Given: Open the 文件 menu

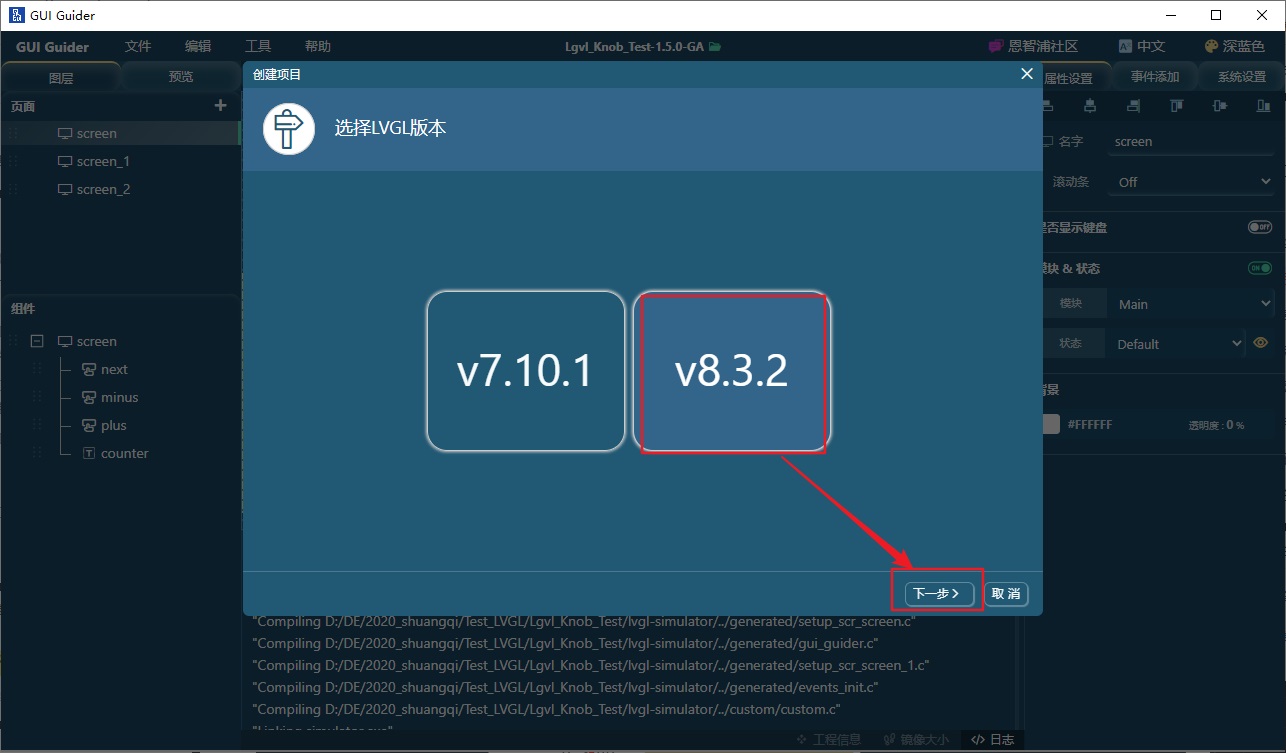Looking at the screenshot, I should click(138, 47).
